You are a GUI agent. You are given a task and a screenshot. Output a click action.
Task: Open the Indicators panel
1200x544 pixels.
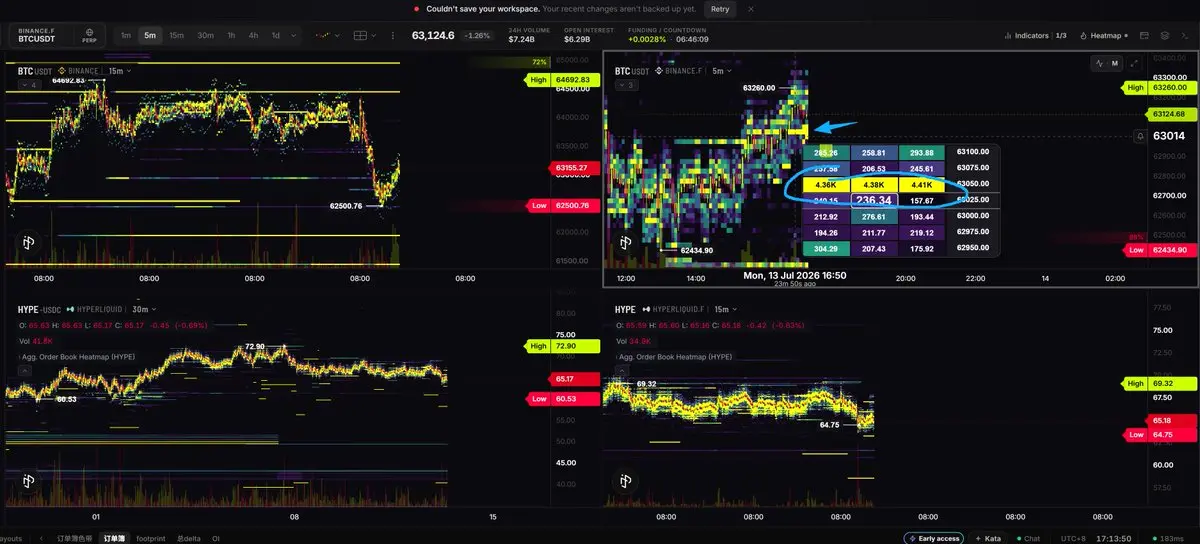[1034, 35]
